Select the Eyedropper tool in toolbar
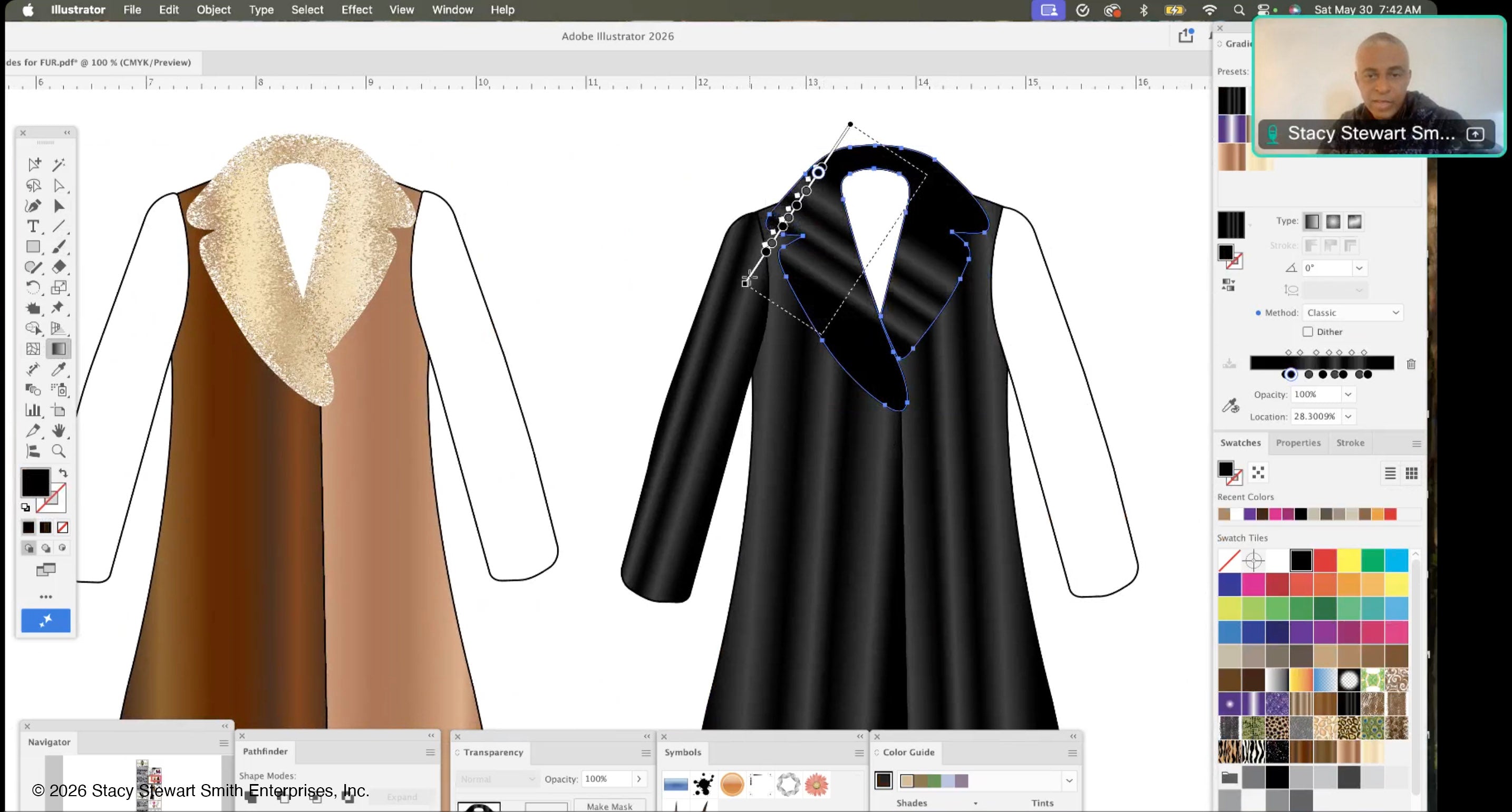The image size is (1512, 812). pos(59,369)
